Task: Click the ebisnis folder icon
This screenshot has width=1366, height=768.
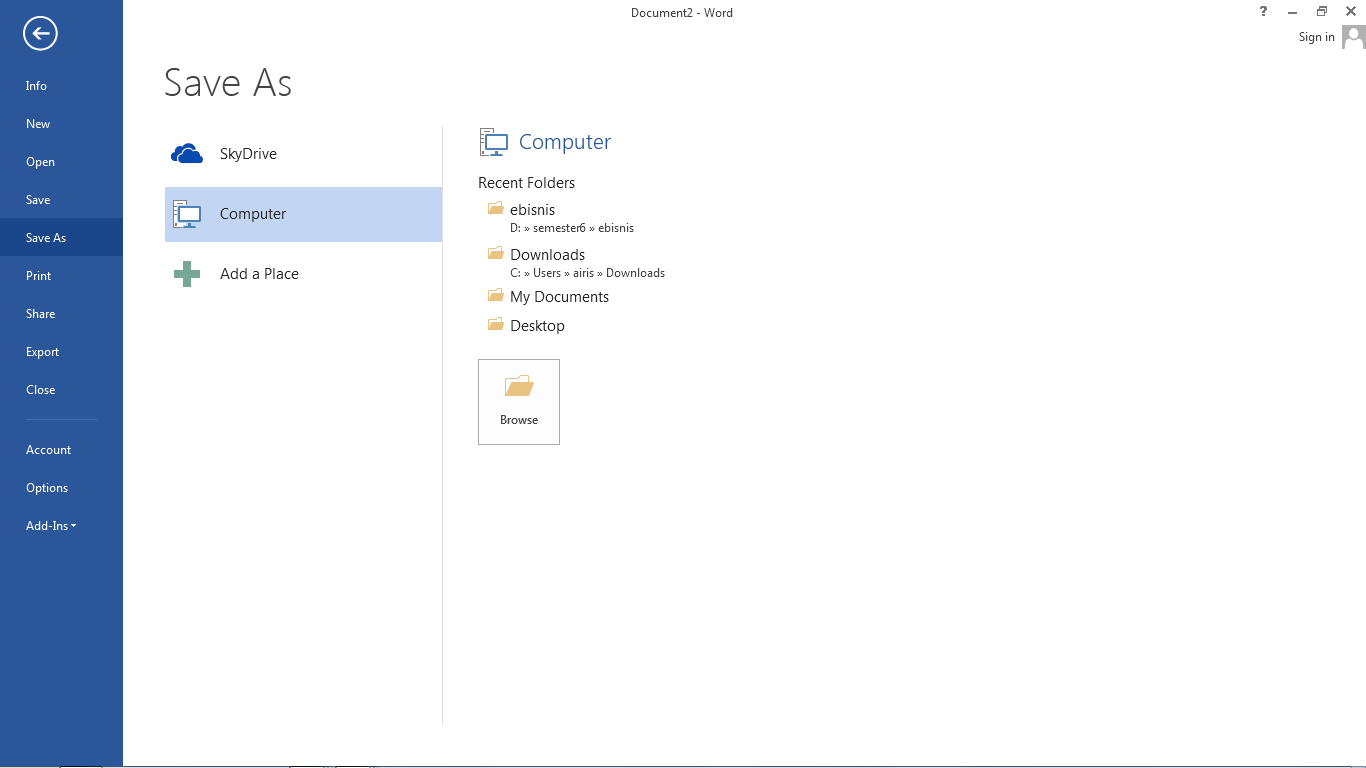Action: (x=495, y=208)
